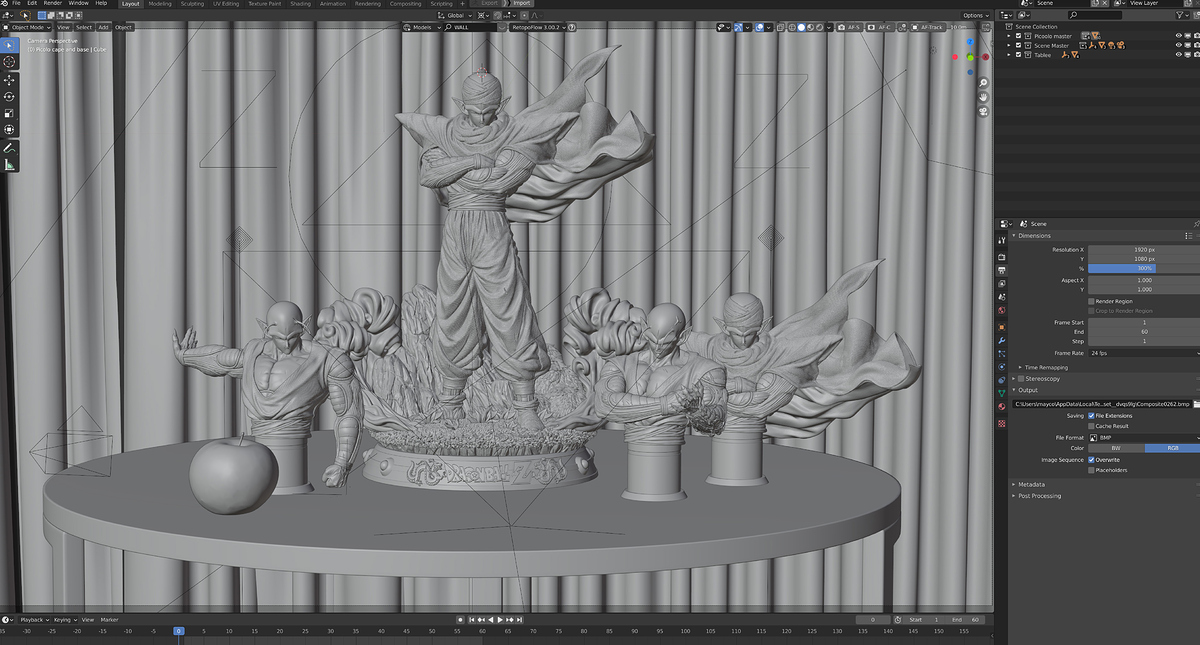The image size is (1200, 645).
Task: Enable the Cache Result checkbox
Action: tap(1091, 426)
